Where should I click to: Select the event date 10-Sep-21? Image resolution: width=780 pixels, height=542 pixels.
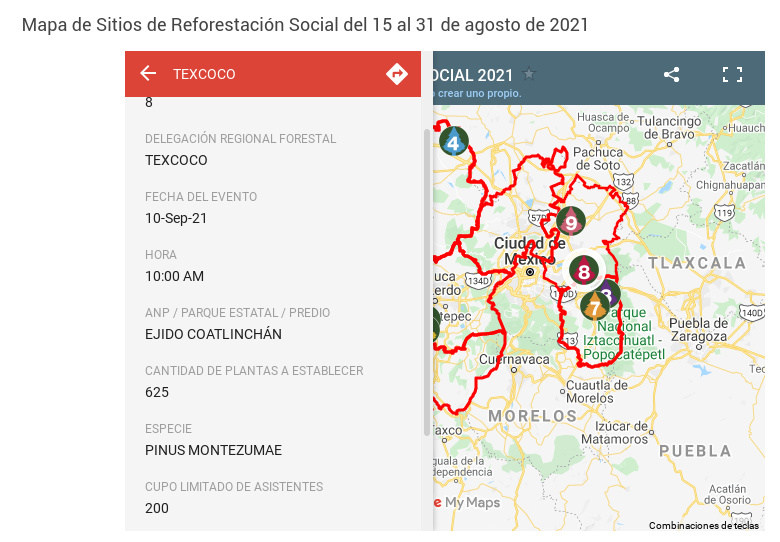coord(176,218)
